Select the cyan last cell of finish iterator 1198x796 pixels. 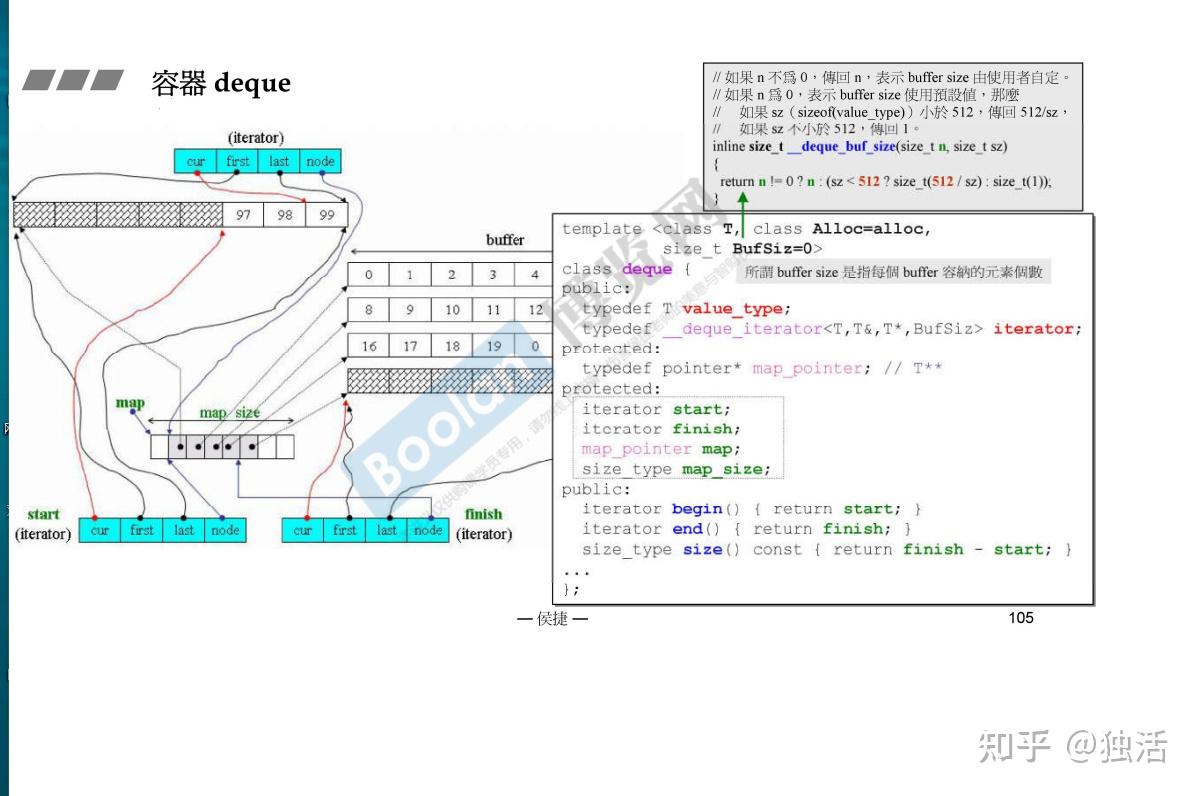coord(386,530)
